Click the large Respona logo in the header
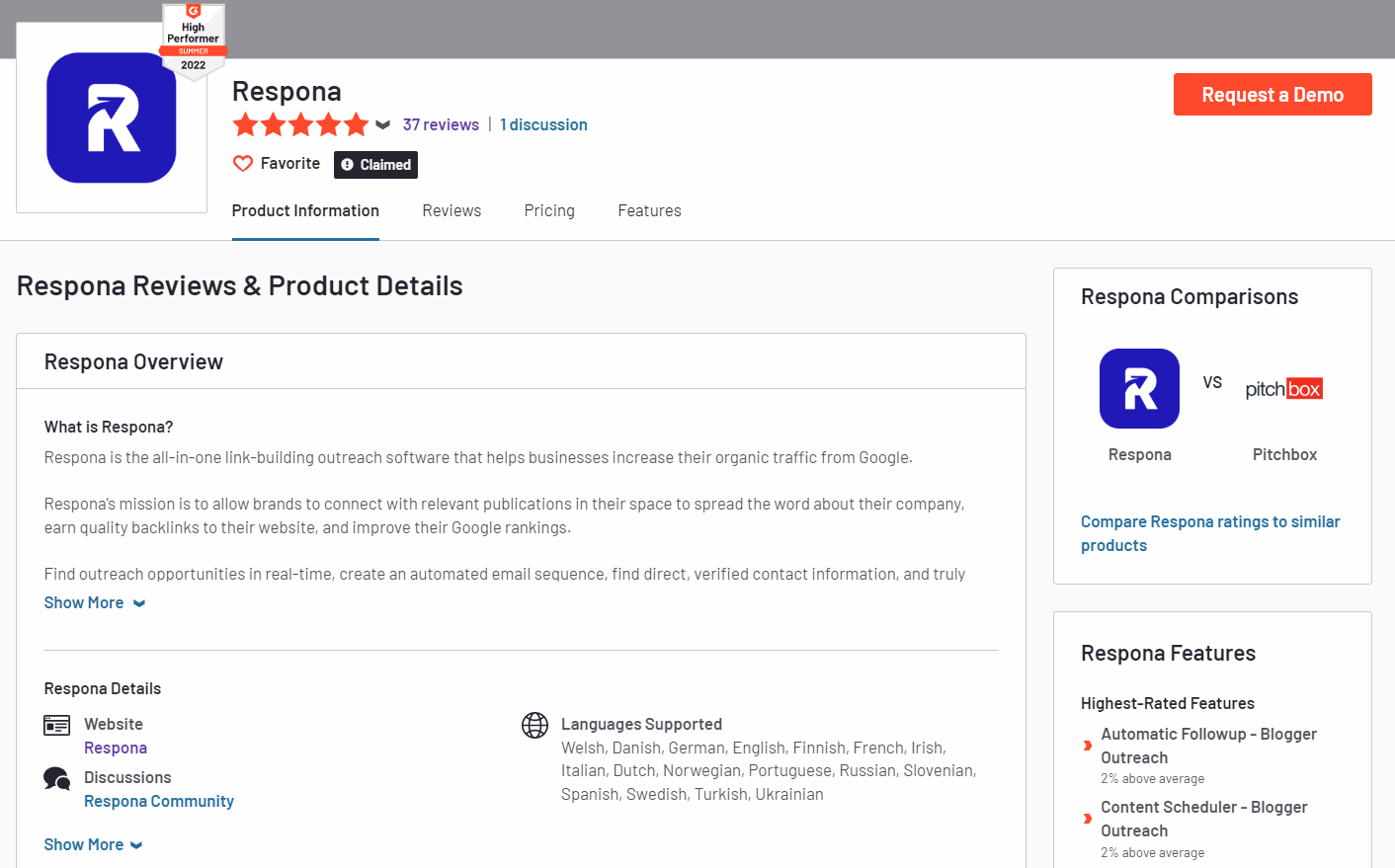Image resolution: width=1395 pixels, height=868 pixels. [112, 118]
